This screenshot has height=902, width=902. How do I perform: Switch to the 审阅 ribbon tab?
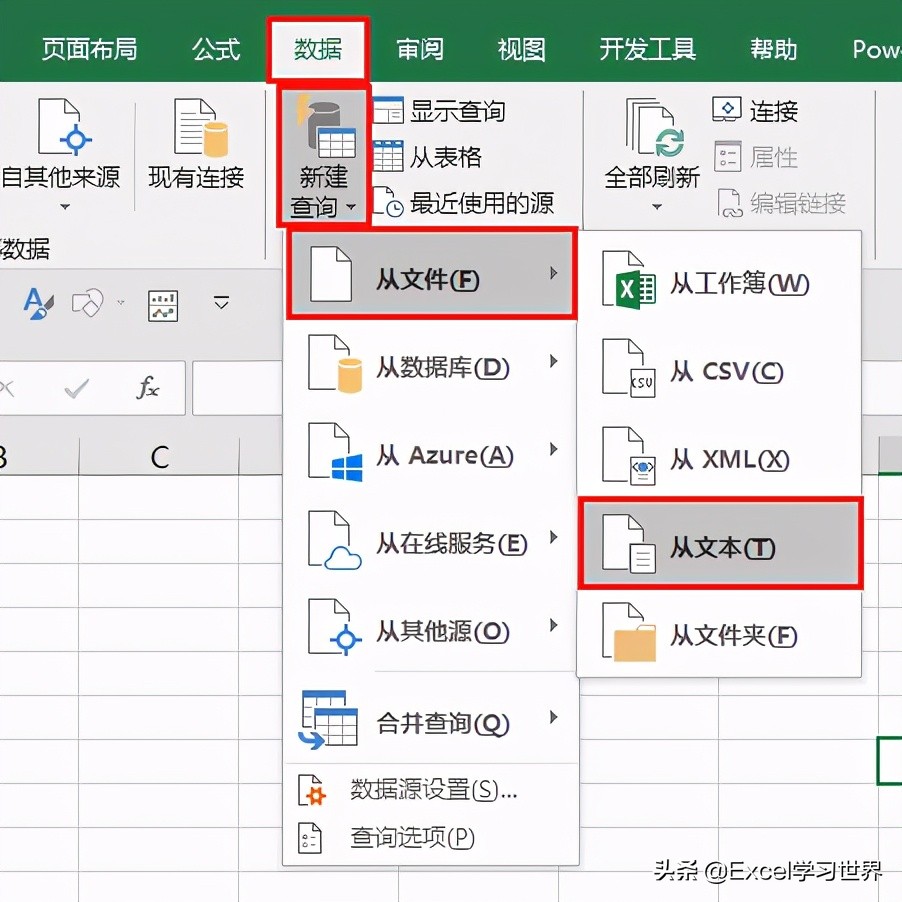point(420,48)
